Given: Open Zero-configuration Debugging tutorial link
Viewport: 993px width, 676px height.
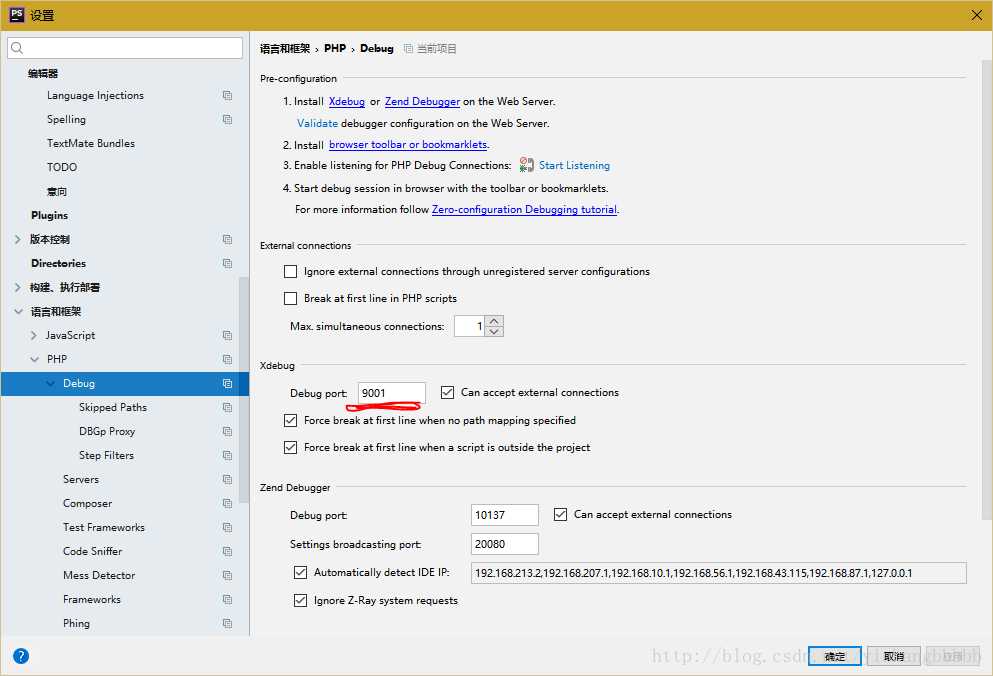Looking at the screenshot, I should coord(524,209).
